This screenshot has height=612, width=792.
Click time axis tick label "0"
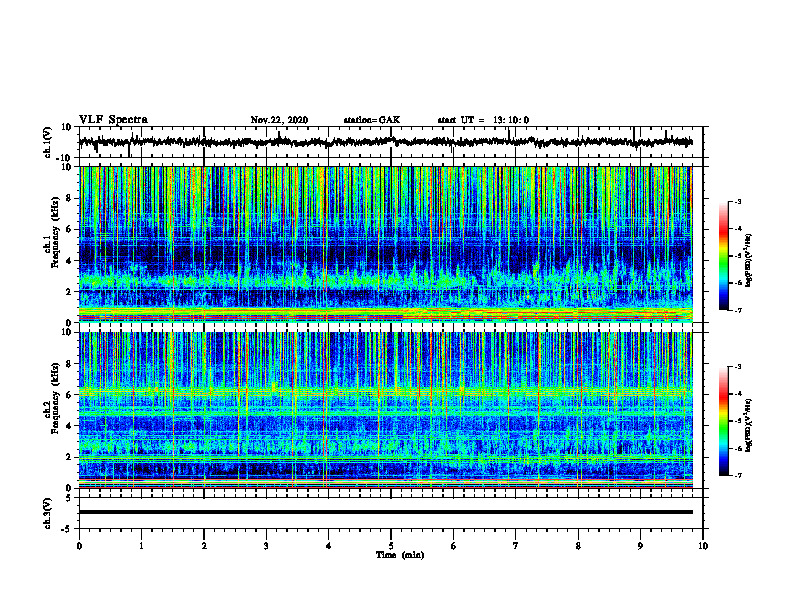coord(79,546)
